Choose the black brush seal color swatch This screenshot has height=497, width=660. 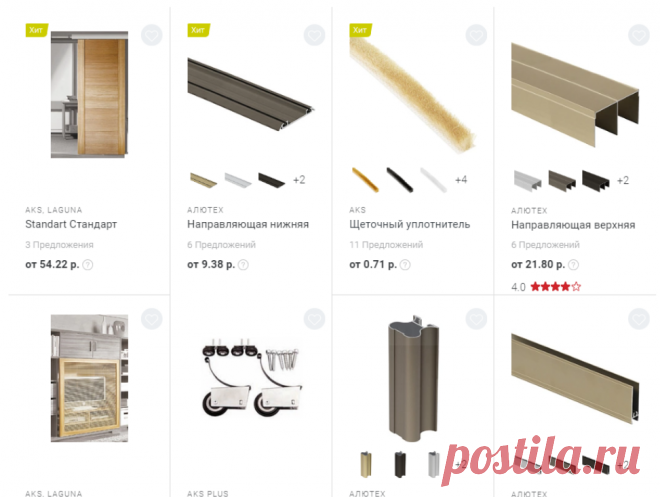[x=399, y=180]
